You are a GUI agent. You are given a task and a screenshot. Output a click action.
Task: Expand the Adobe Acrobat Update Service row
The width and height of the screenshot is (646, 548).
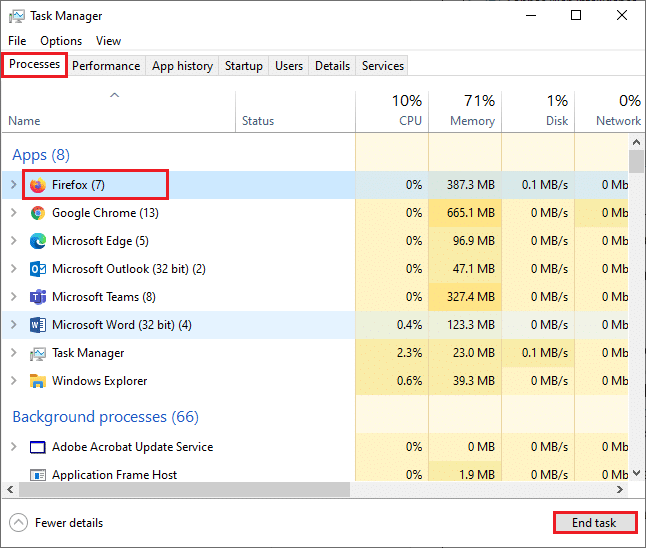[14, 447]
